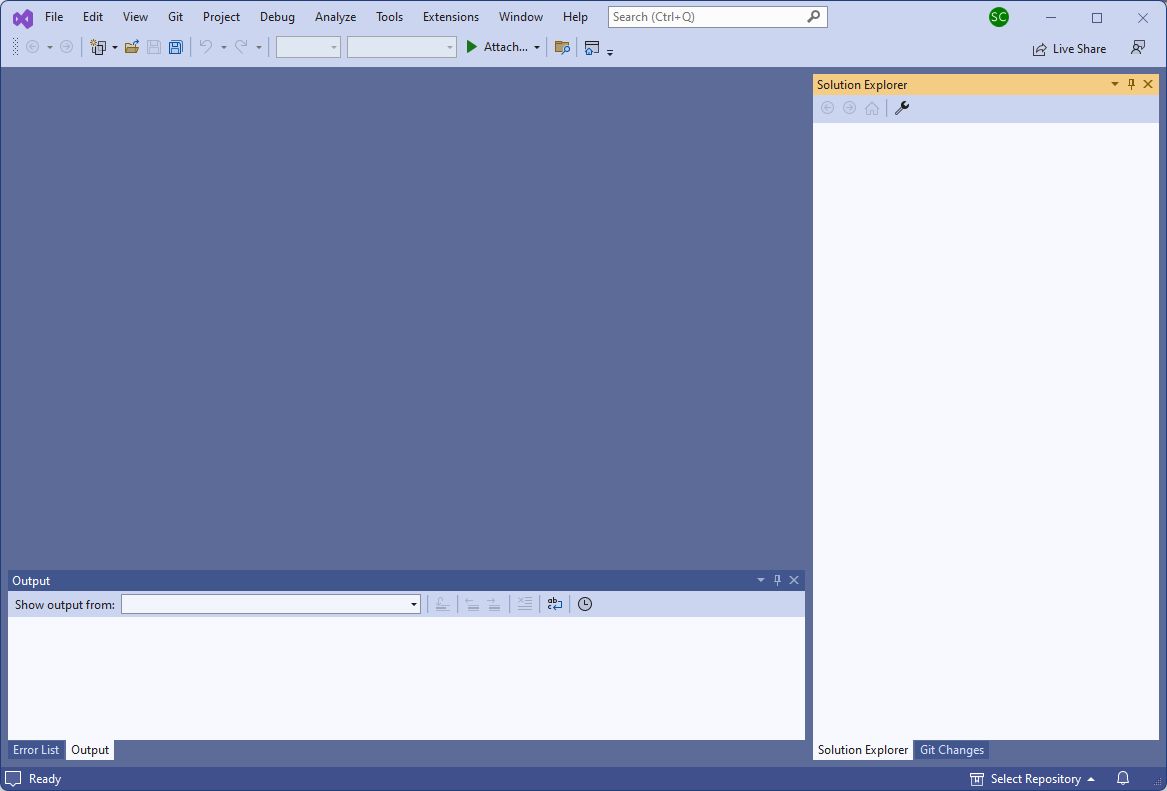
Task: Open the Solution Platforms combo box
Action: [x=402, y=47]
